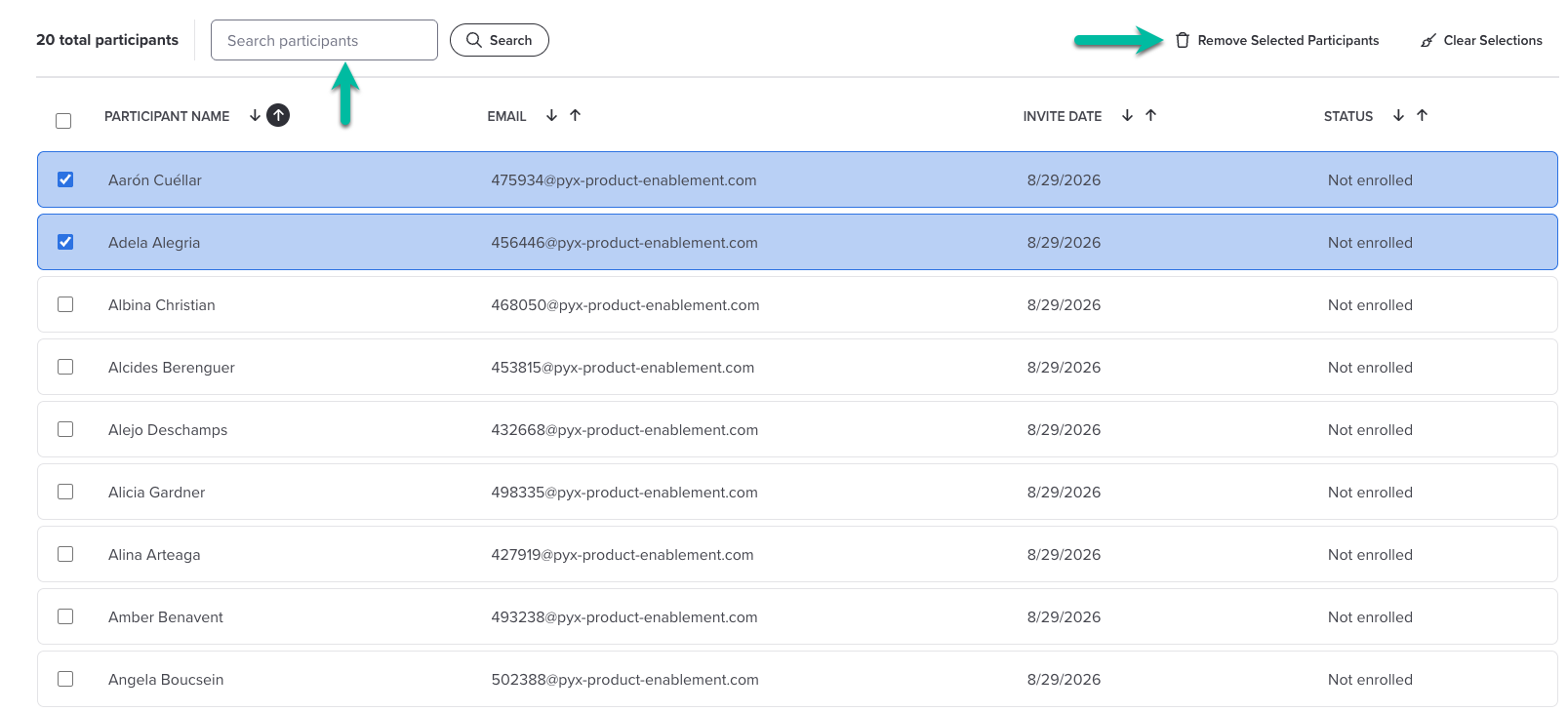Viewport: 1568px width, 712px height.
Task: Sort Status column ascending arrow
Action: [1423, 115]
